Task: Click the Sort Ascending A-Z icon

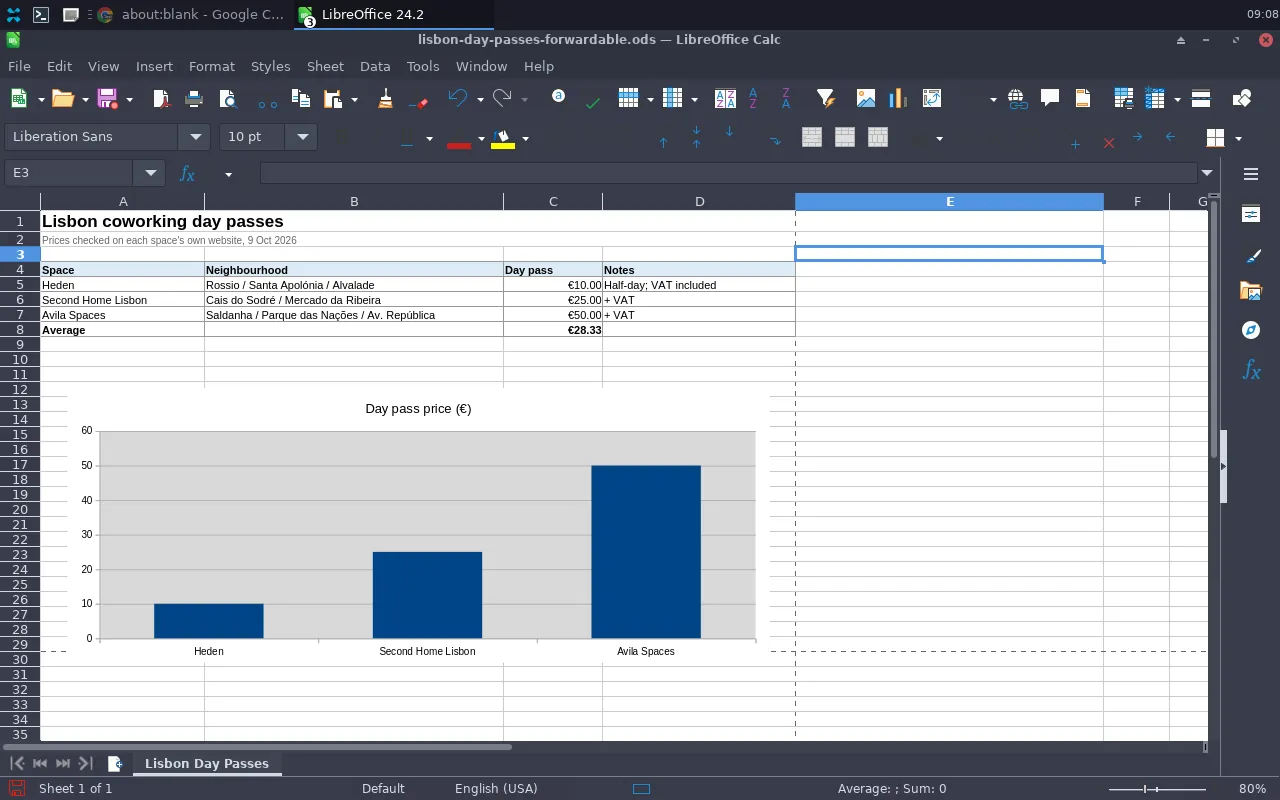Action: pos(753,98)
